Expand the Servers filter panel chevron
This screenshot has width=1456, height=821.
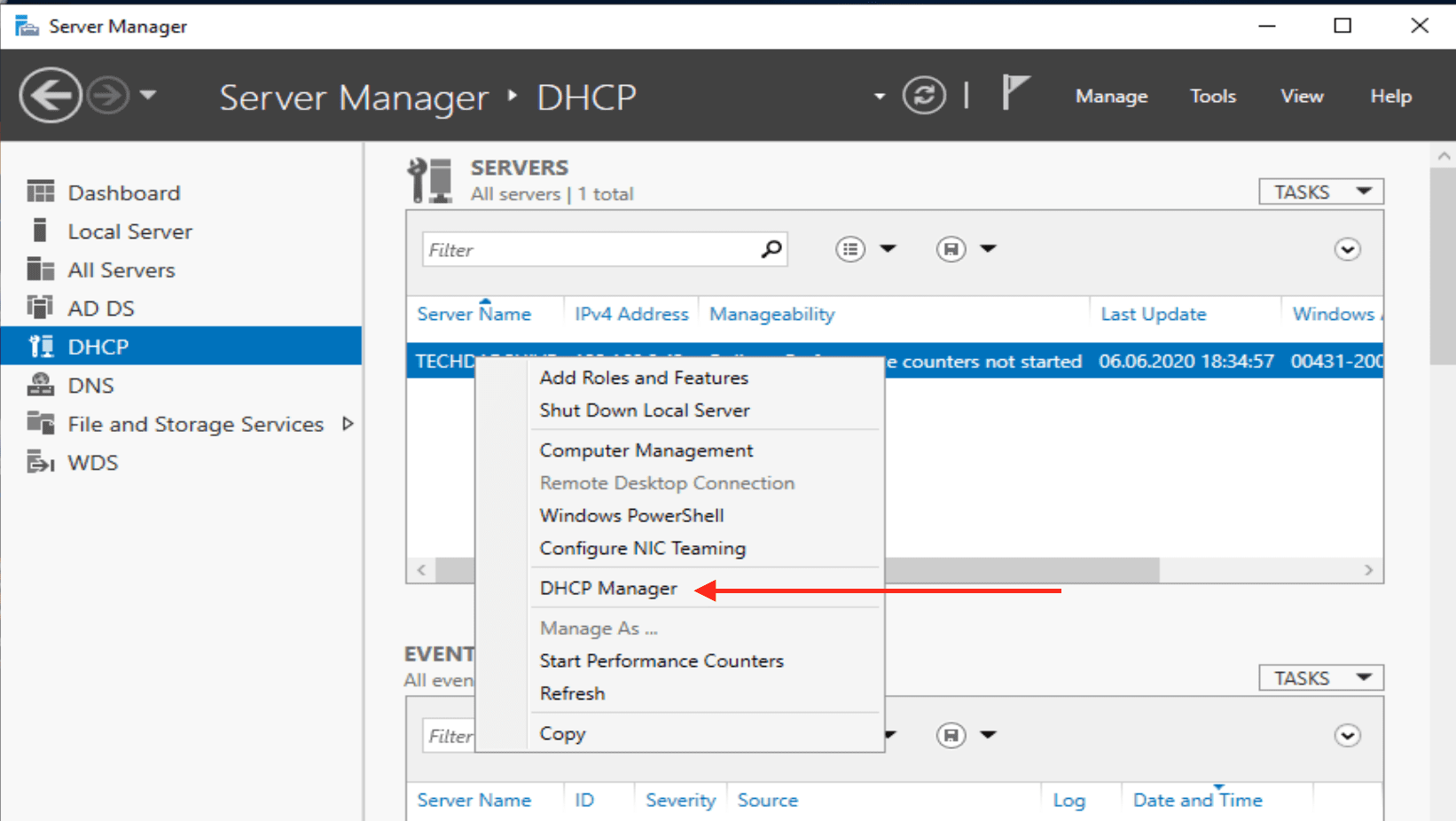coord(1348,249)
